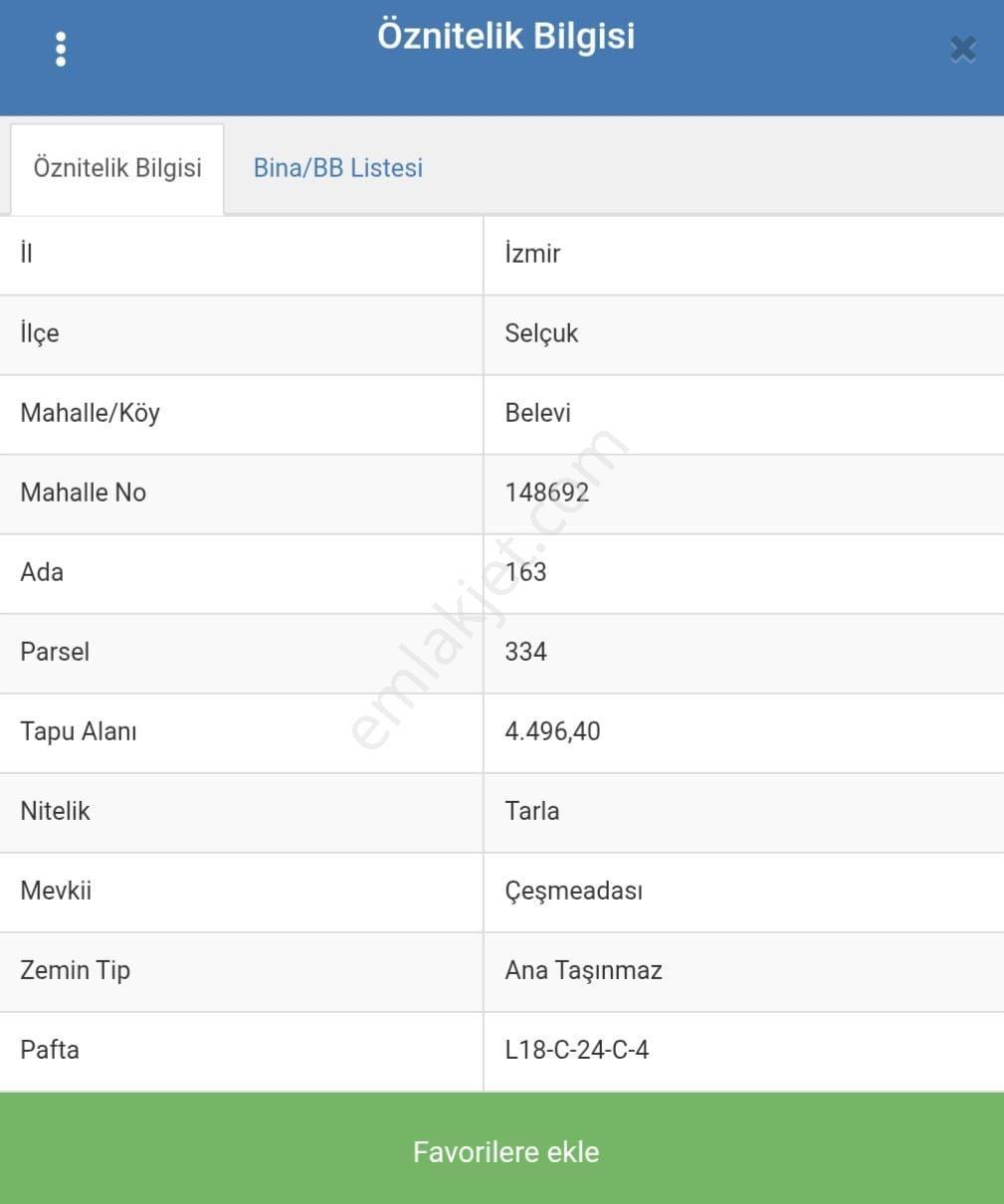Select the Öznitelik Bilgisi tab
Image resolution: width=1004 pixels, height=1204 pixels.
pos(117,169)
